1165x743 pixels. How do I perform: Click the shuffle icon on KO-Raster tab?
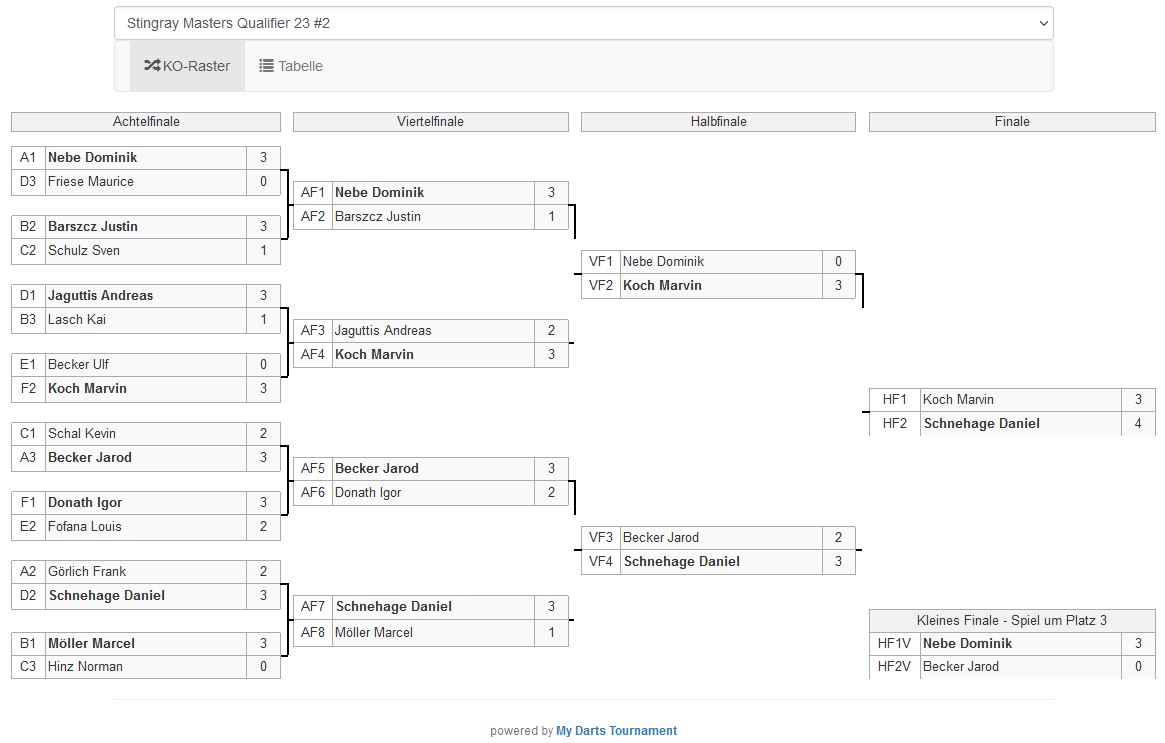pos(152,66)
